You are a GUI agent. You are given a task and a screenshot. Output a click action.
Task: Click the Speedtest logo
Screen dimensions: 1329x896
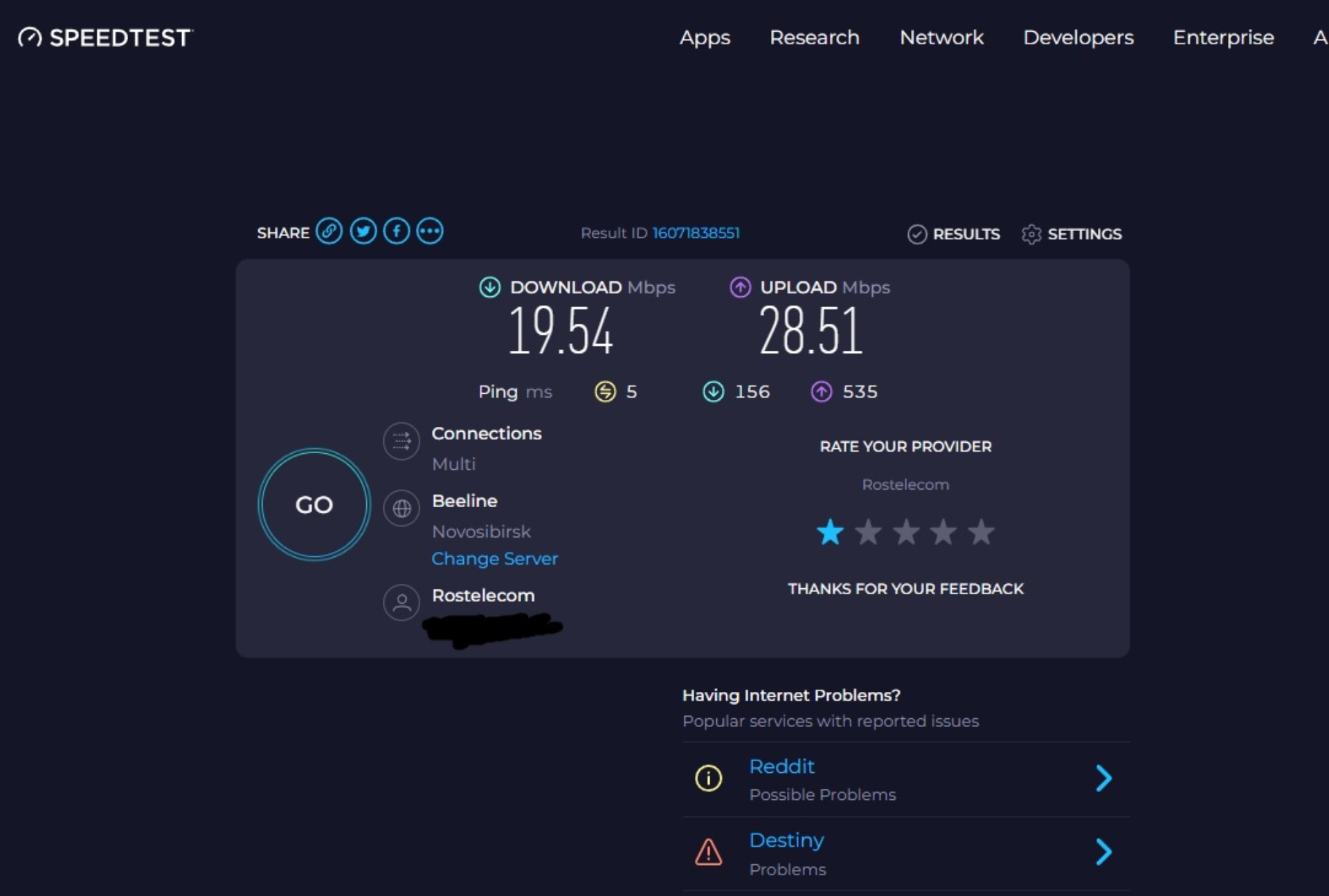pyautogui.click(x=105, y=37)
